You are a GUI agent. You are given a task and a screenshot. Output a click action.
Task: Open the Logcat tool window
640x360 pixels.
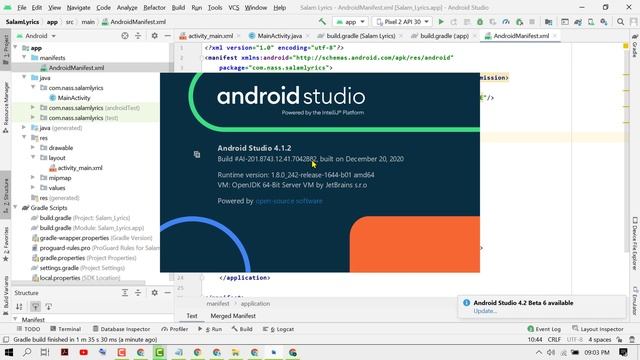[x=278, y=329]
